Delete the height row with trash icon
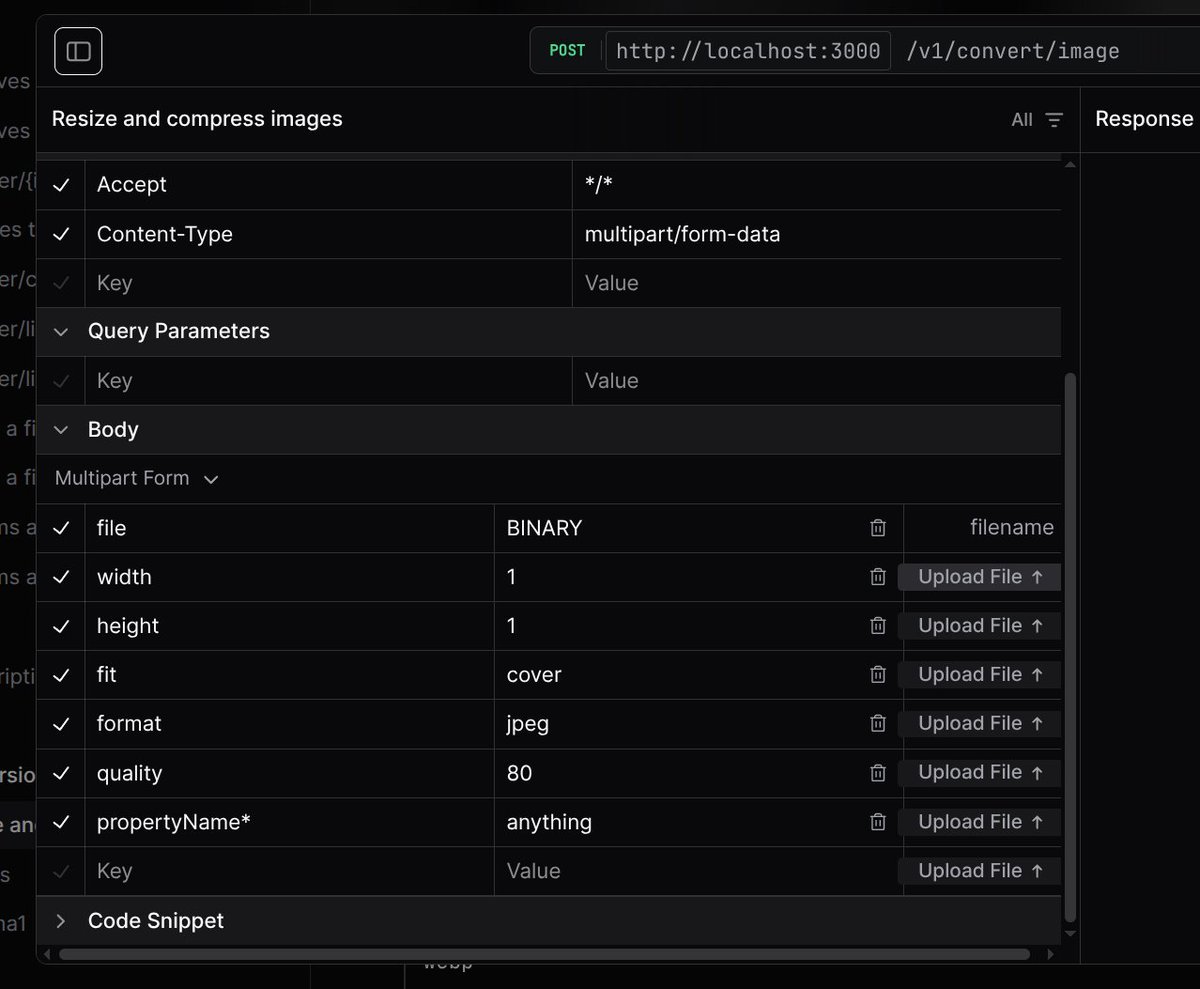Image resolution: width=1200 pixels, height=989 pixels. (878, 626)
